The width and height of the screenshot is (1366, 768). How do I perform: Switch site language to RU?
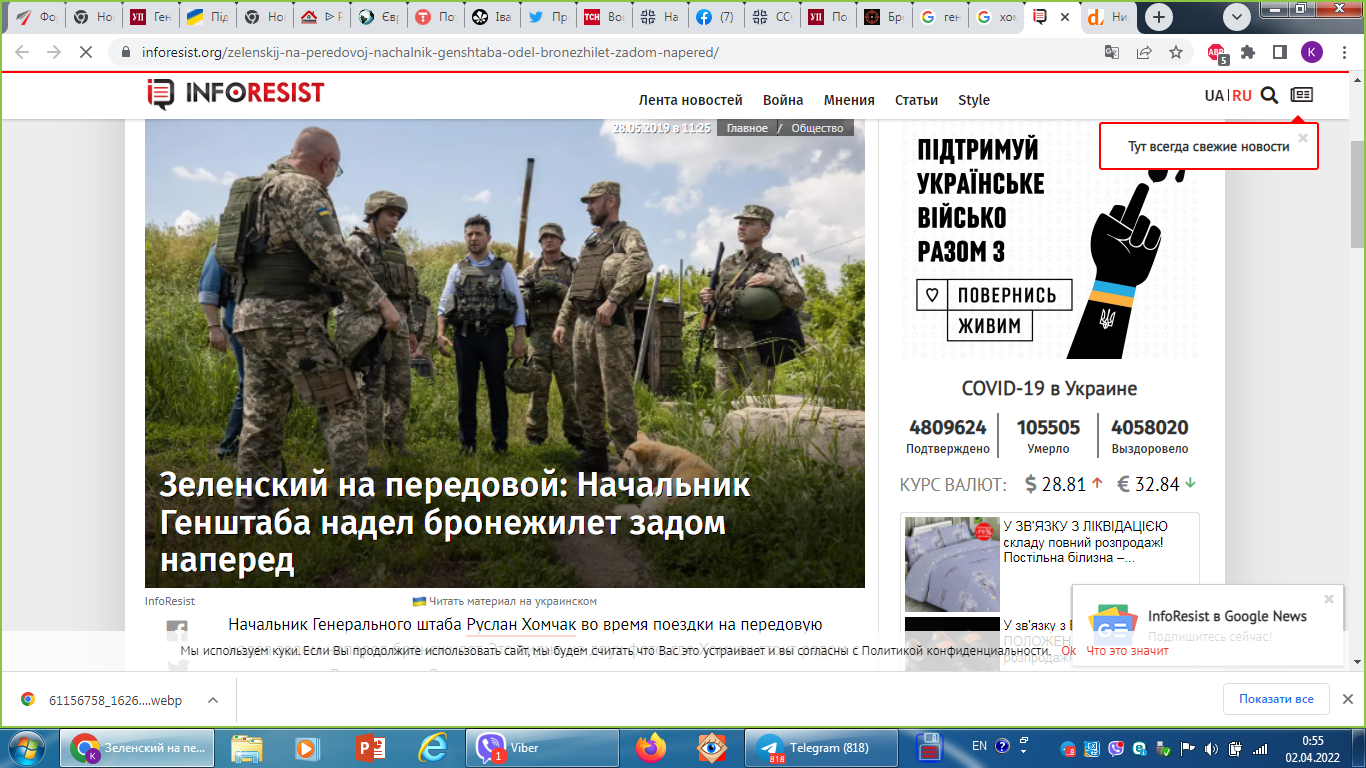pos(1242,96)
